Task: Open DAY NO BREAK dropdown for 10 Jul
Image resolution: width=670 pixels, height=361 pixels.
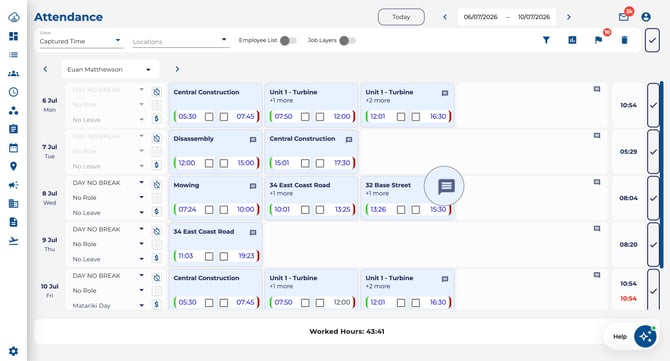Action: tap(108, 276)
